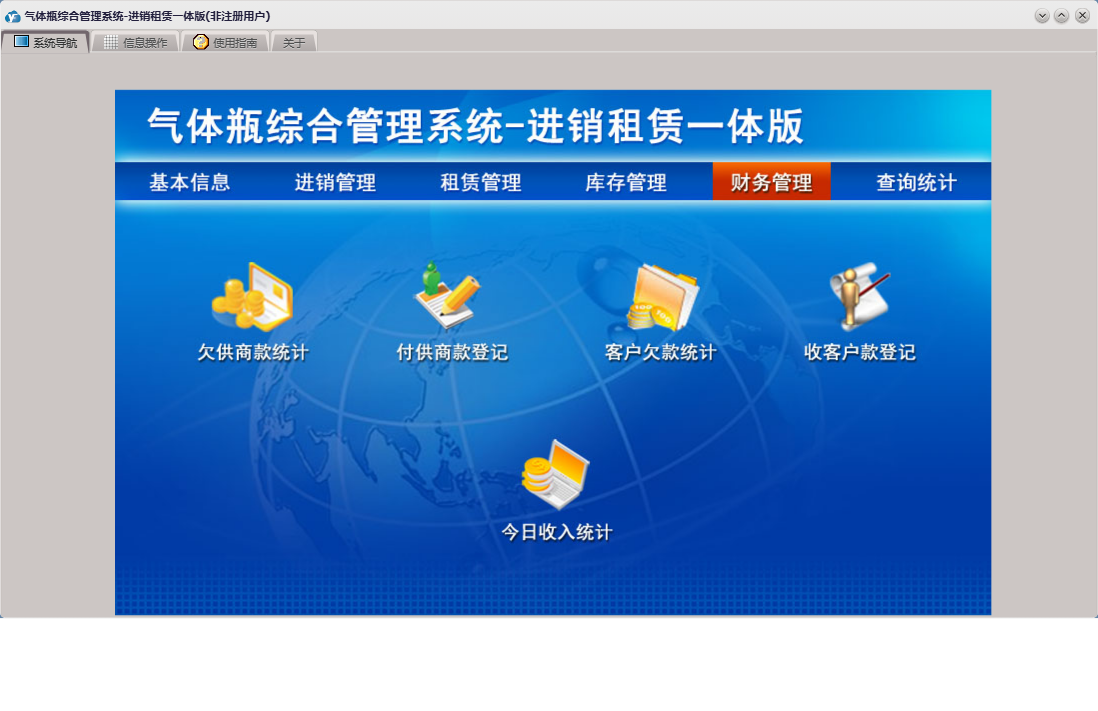1098x711 pixels.
Task: Open the 今日收入统计 laptop icon
Action: point(556,476)
